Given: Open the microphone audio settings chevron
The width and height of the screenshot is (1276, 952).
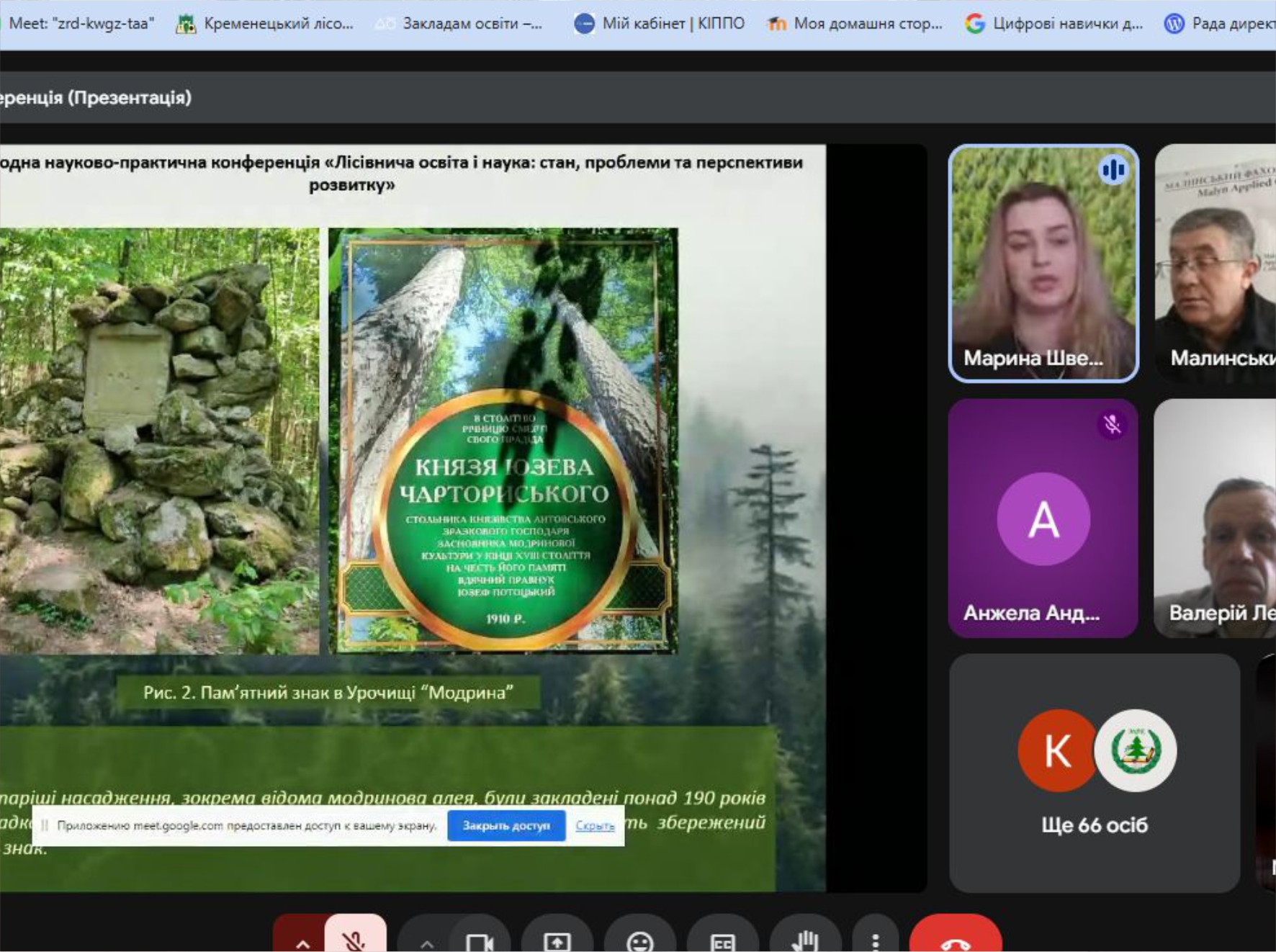Looking at the screenshot, I should coord(302,941).
